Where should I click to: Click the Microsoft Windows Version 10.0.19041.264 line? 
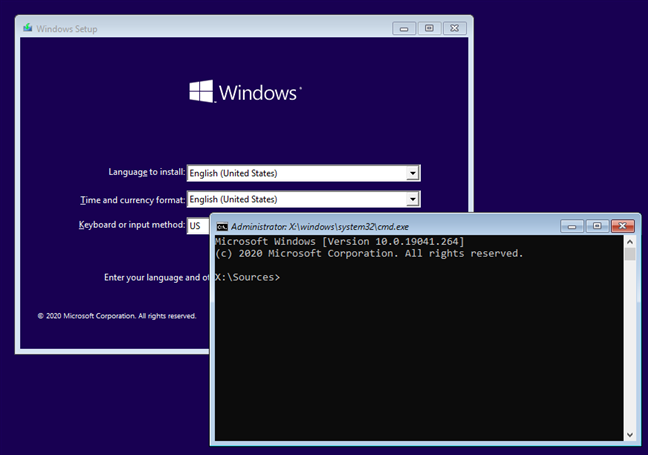click(x=339, y=241)
